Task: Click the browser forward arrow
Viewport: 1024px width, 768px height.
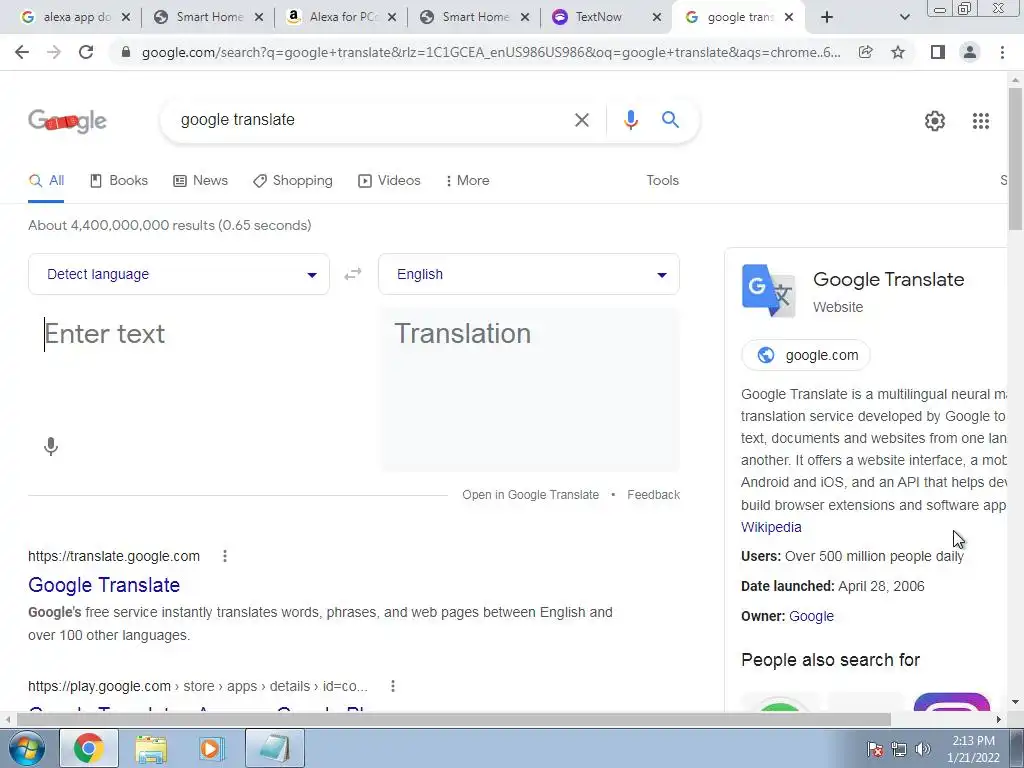Action: coord(54,52)
